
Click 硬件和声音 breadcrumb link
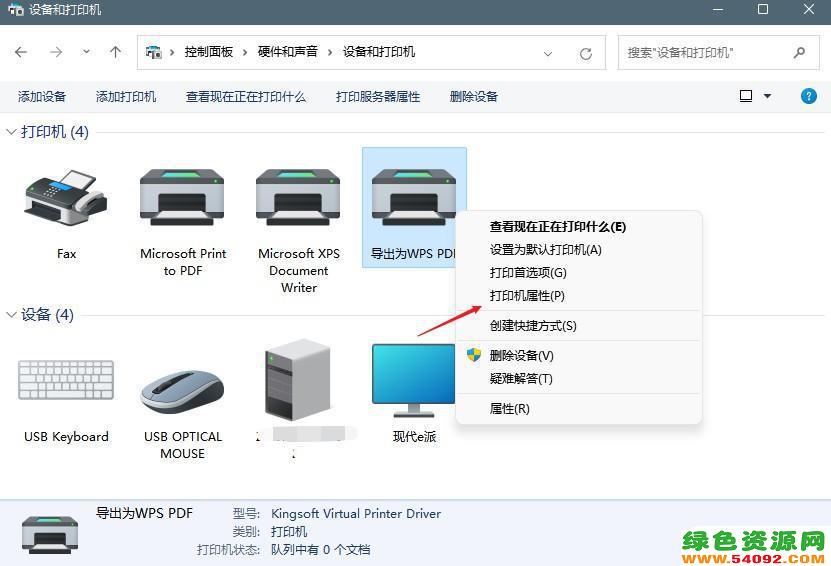287,52
